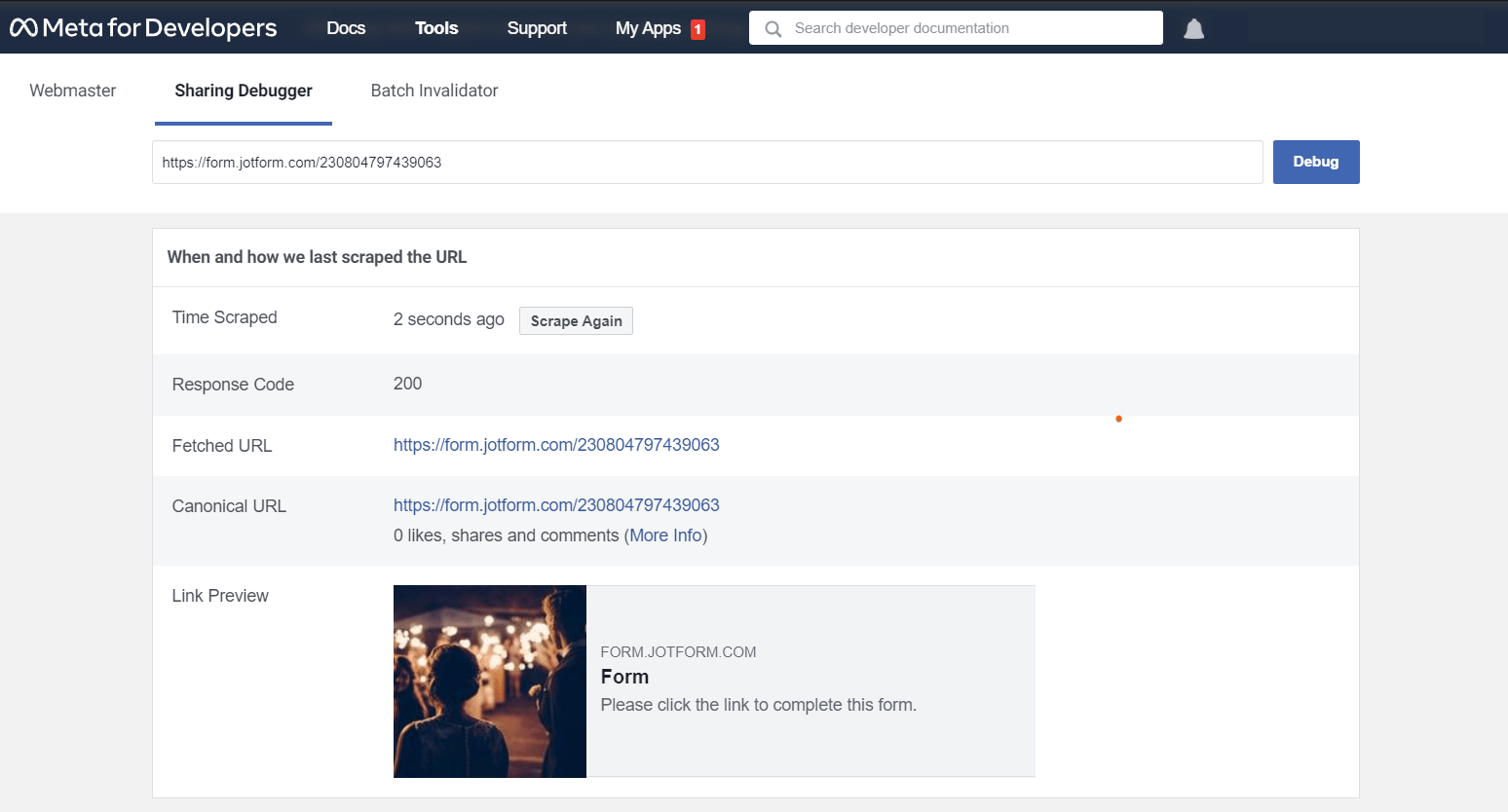Viewport: 1508px width, 812px height.
Task: Click the "0 likes, shares and comments" text
Action: tap(507, 535)
